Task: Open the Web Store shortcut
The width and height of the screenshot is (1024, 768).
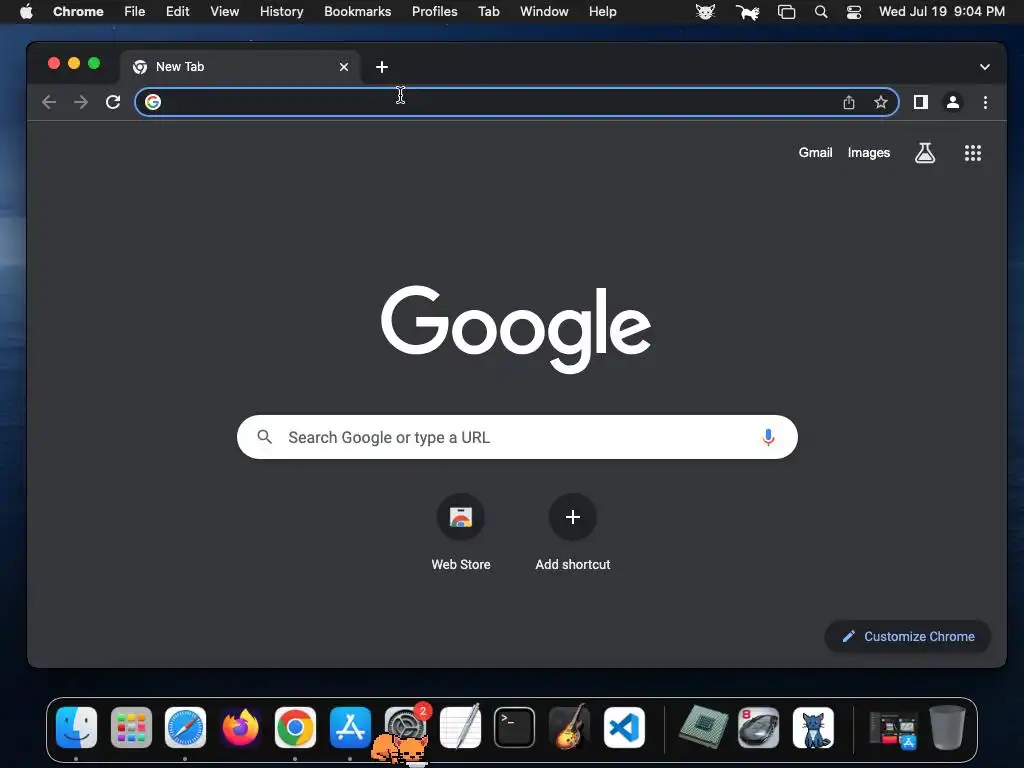Action: point(460,533)
